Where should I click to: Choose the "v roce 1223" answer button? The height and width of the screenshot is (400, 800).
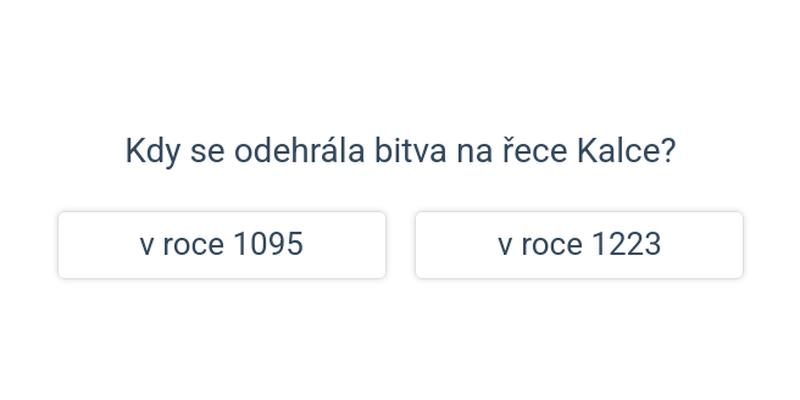[579, 245]
